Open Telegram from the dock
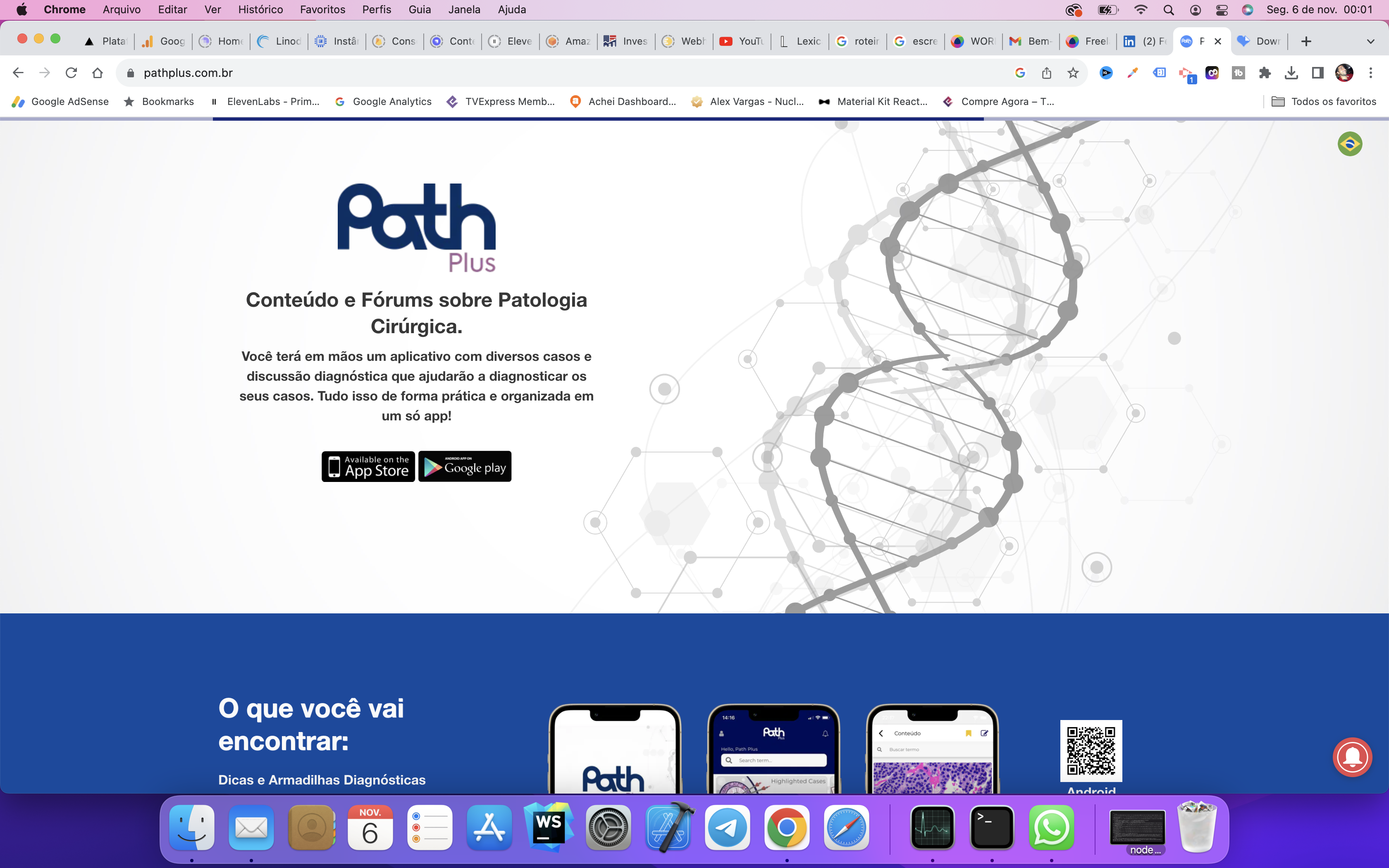This screenshot has height=868, width=1389. (x=727, y=827)
